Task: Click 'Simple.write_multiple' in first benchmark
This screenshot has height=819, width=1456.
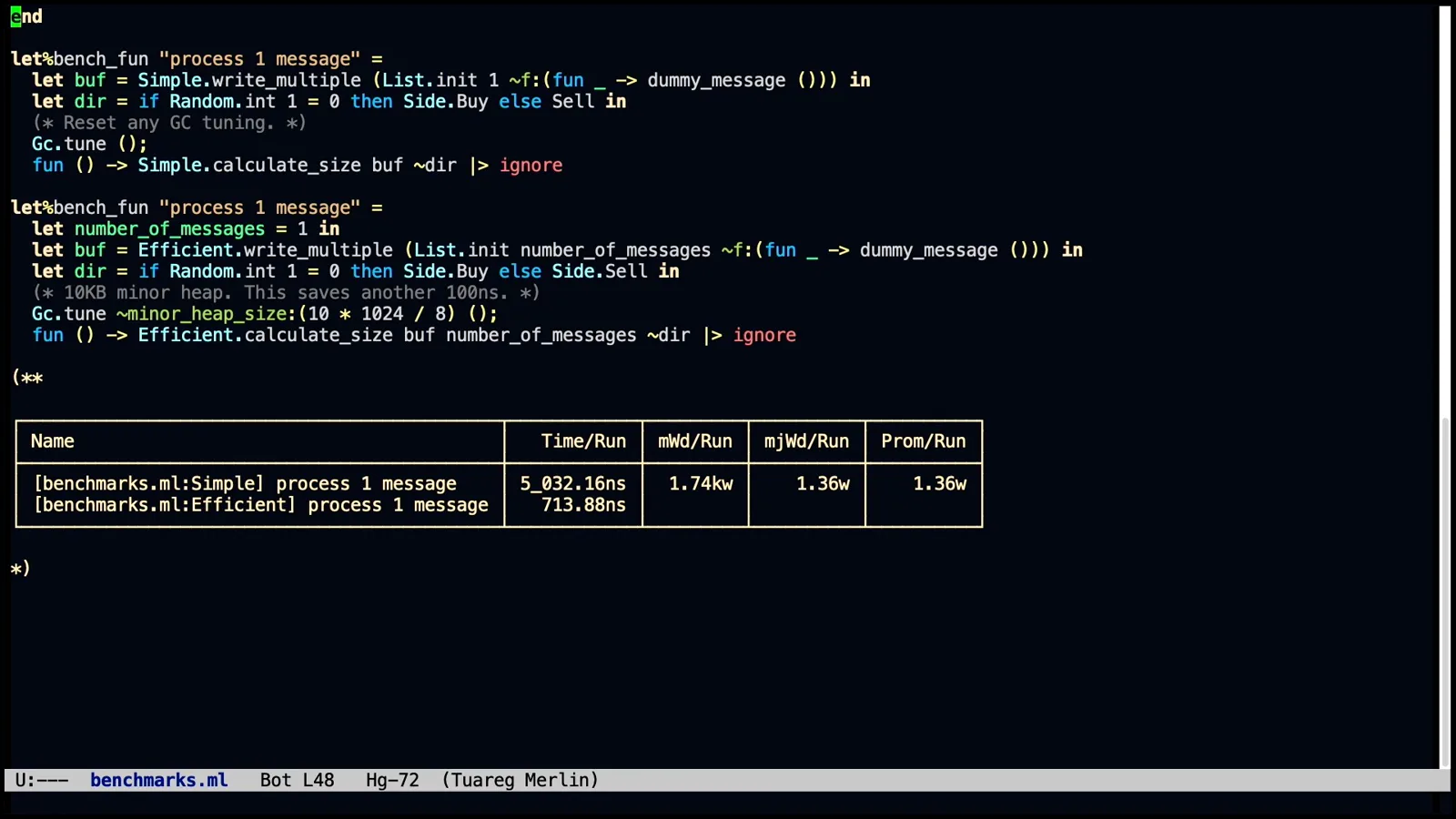Action: [x=249, y=80]
